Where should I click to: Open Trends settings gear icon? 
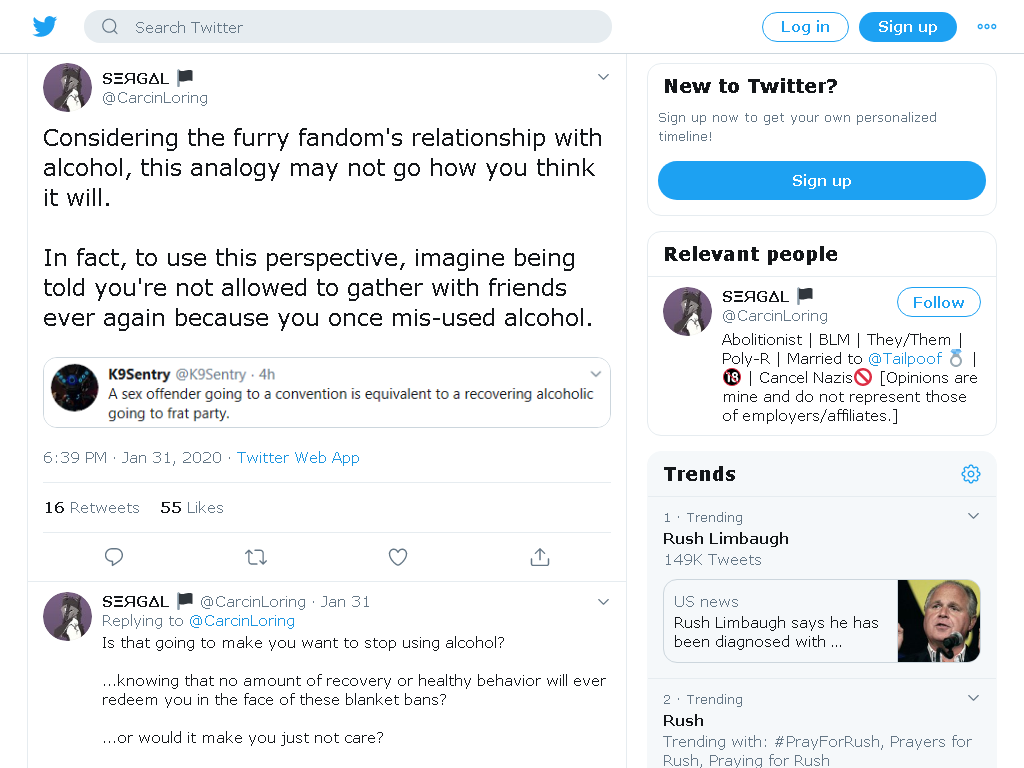[970, 474]
